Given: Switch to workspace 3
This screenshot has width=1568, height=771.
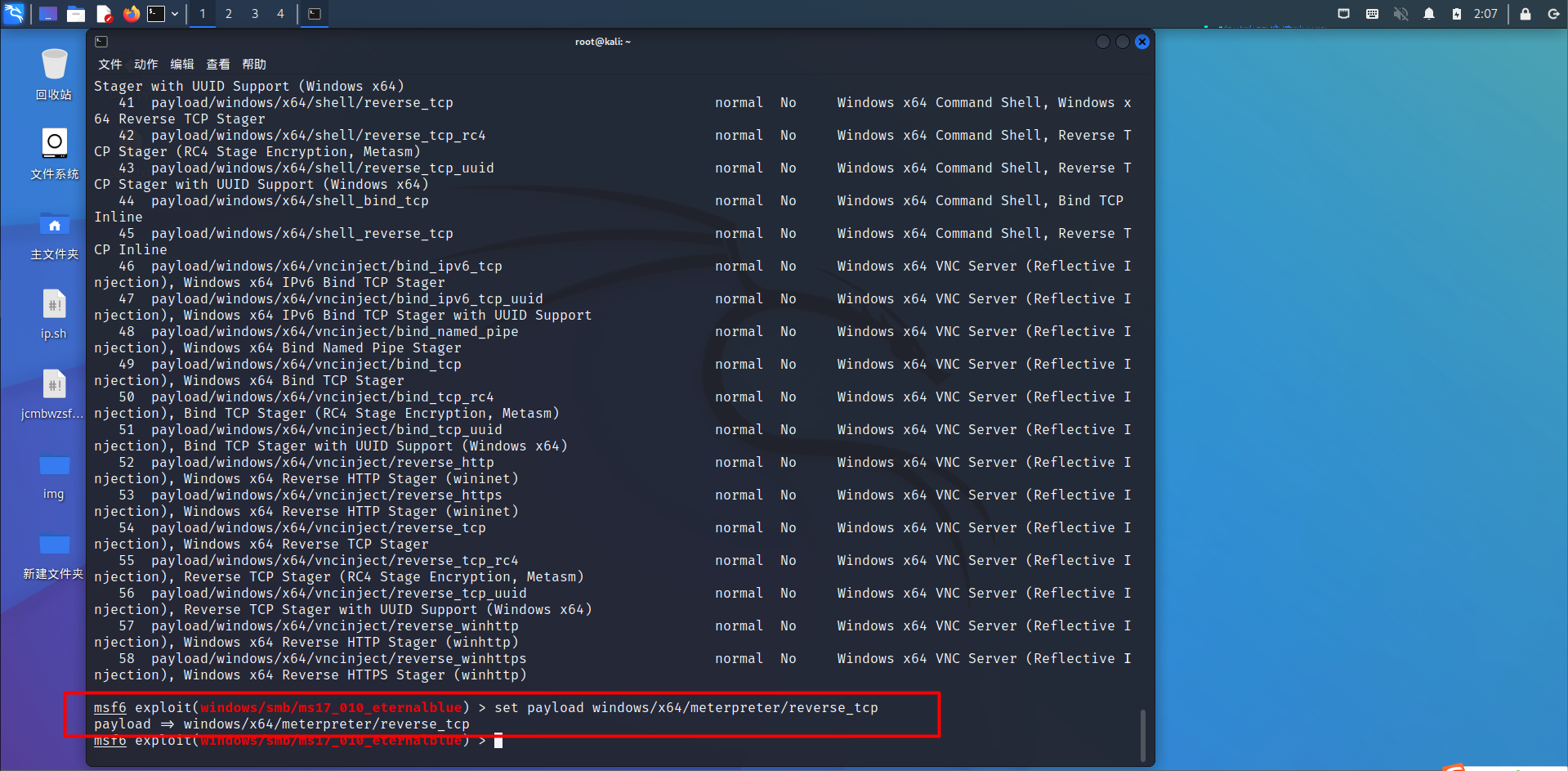Looking at the screenshot, I should click(255, 14).
